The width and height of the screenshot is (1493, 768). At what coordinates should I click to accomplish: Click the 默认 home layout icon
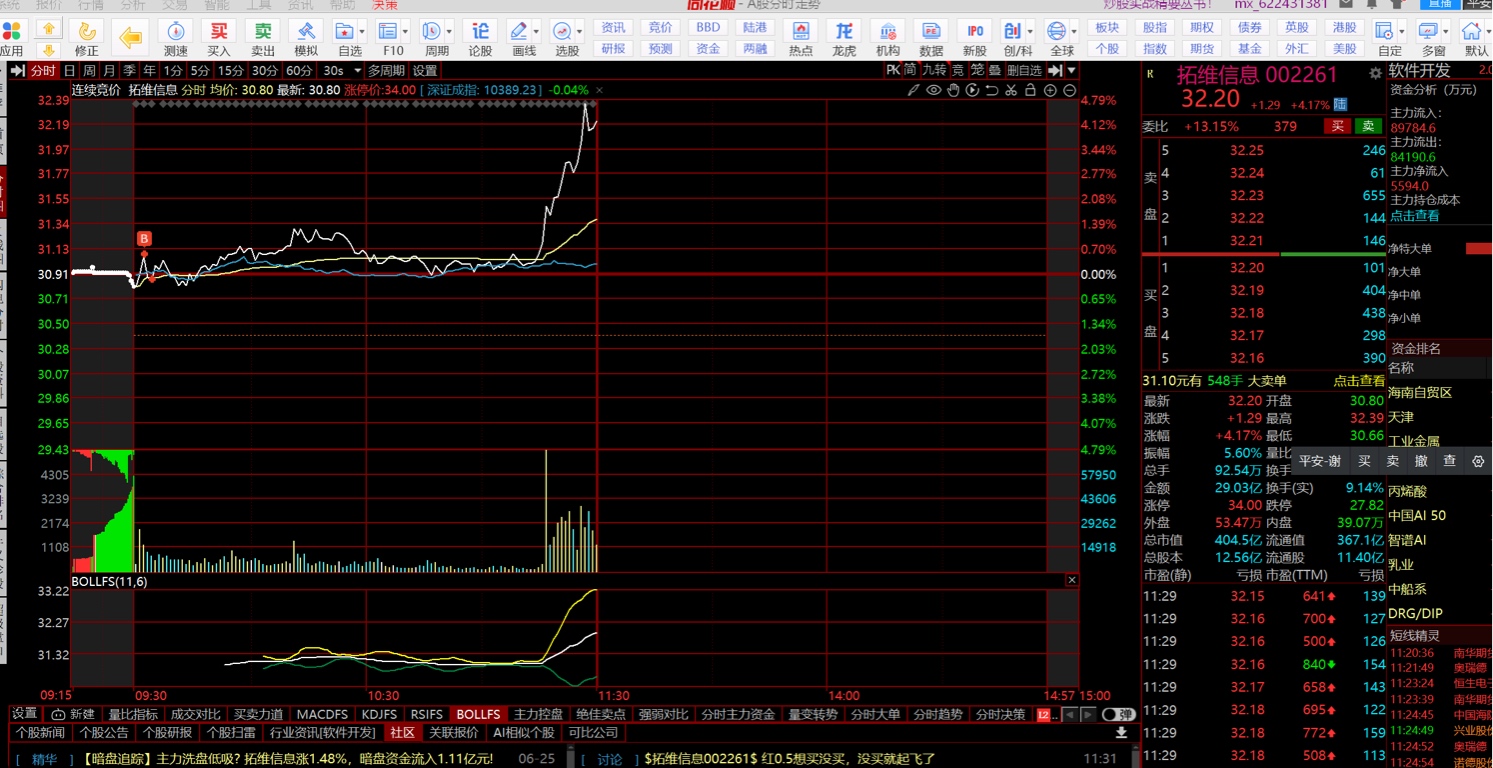[1476, 37]
